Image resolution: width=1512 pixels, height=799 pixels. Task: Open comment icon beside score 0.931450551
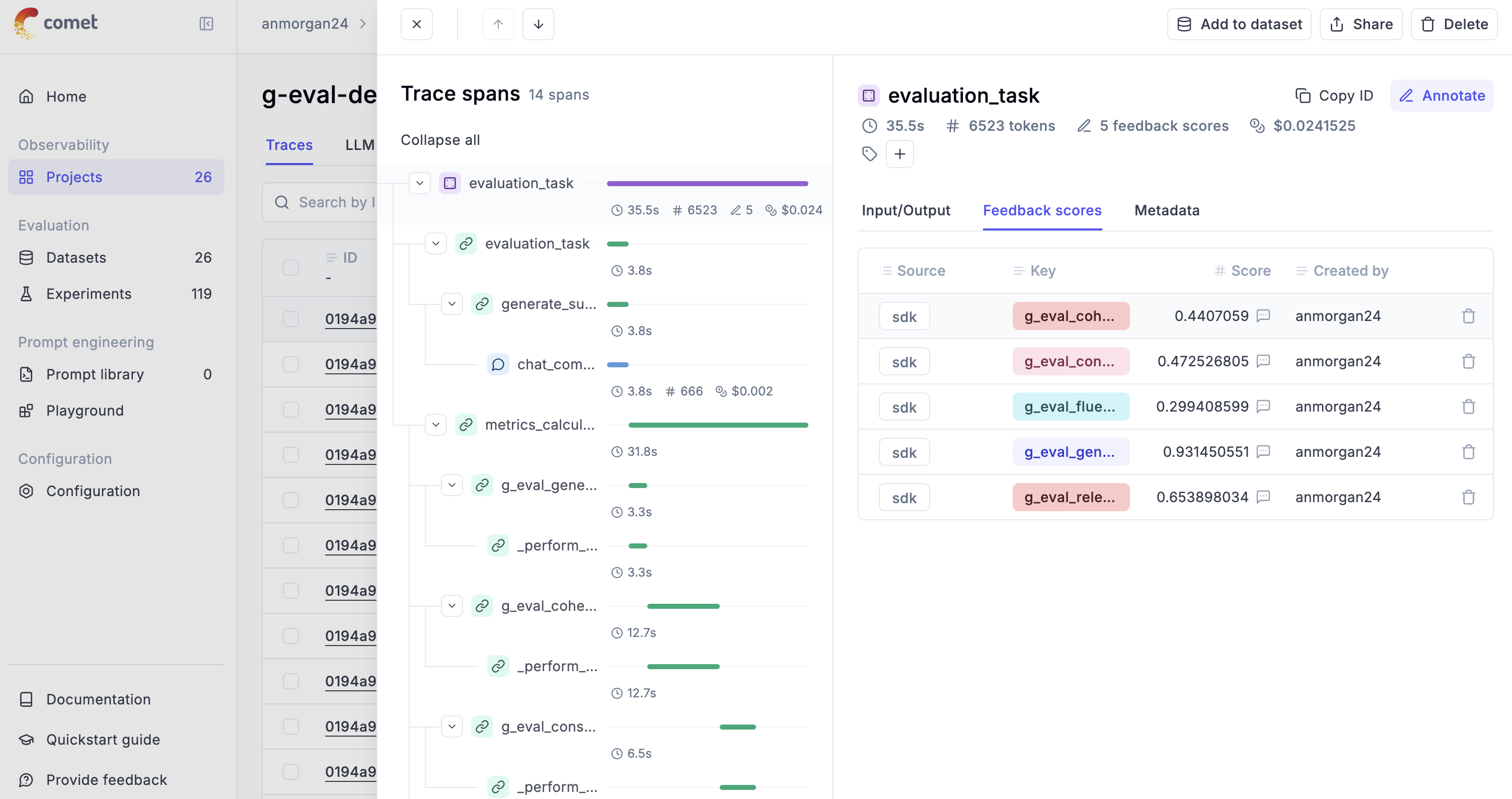click(x=1263, y=452)
